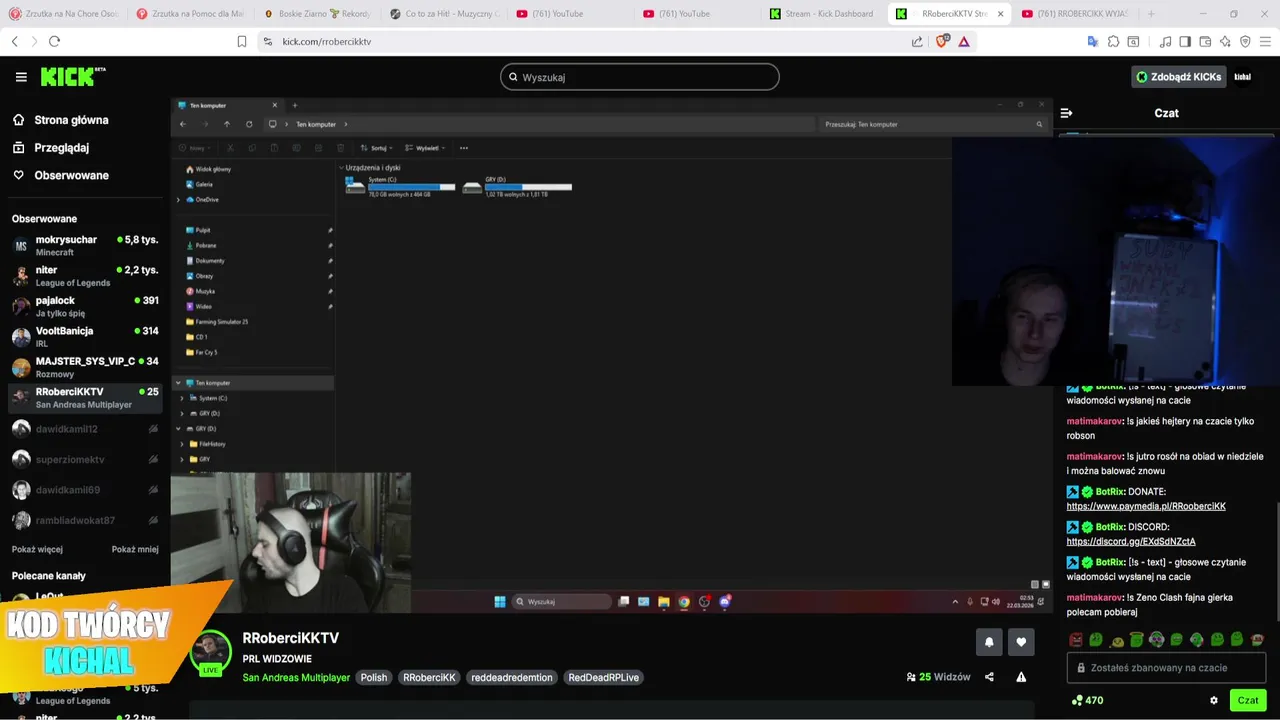Click the RRoberciKKTV streamer avatar with LIVE badge
1280x720 pixels.
[211, 653]
